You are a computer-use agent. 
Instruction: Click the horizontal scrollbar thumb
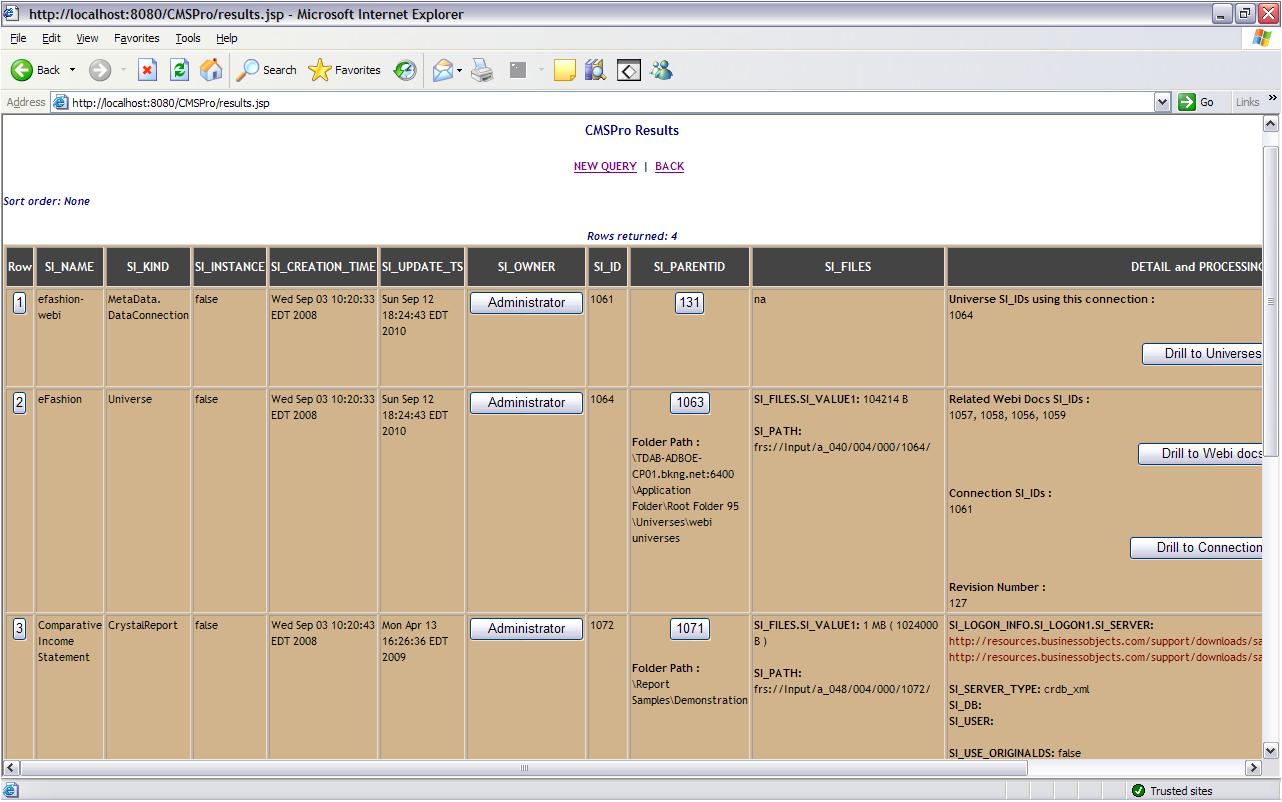pos(524,767)
